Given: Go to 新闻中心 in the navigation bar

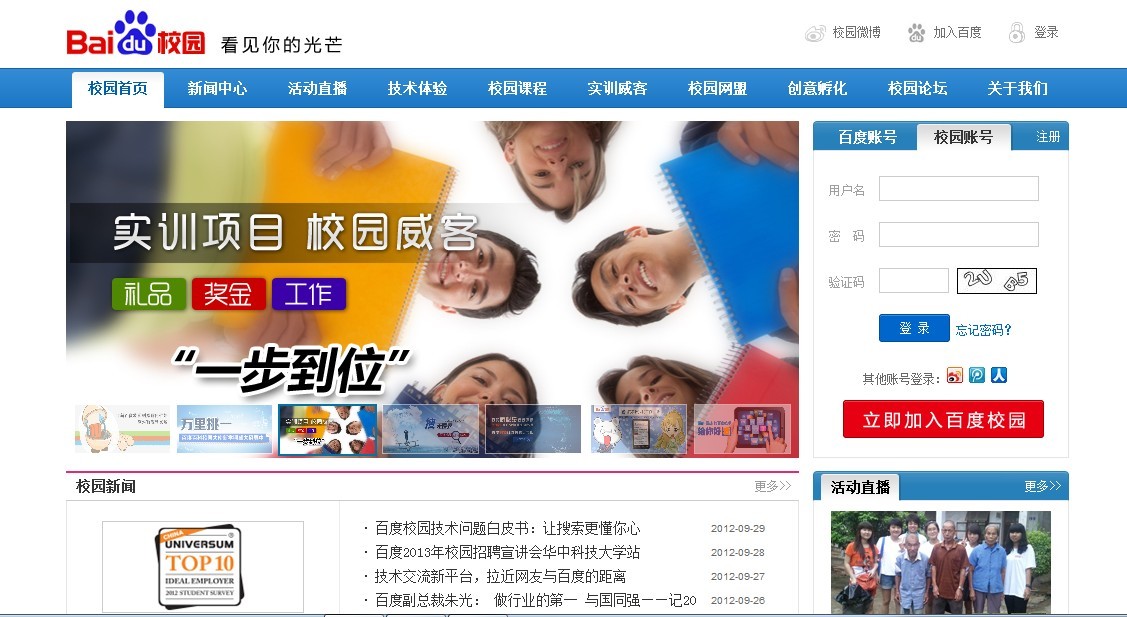Looking at the screenshot, I should (217, 88).
